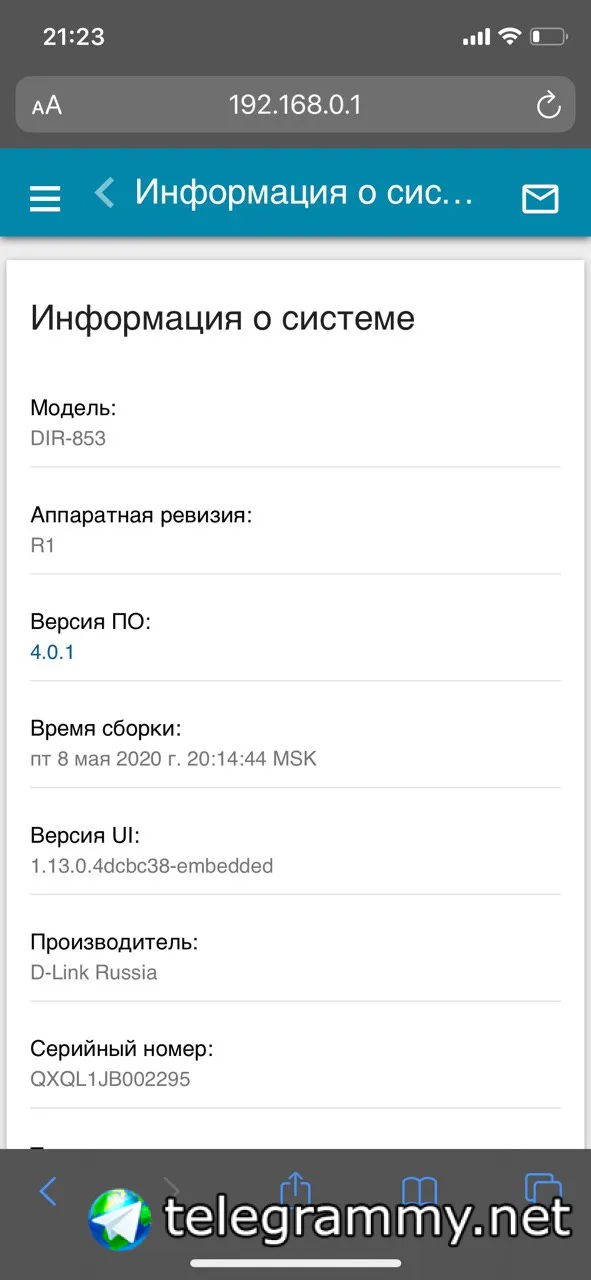The width and height of the screenshot is (591, 1280).
Task: Tap the D-Link Russia manufacturer value
Action: click(94, 972)
